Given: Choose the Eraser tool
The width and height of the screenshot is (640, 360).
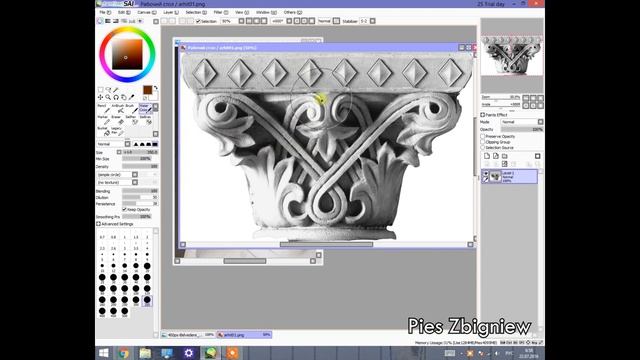Looking at the screenshot, I should pos(118,120).
